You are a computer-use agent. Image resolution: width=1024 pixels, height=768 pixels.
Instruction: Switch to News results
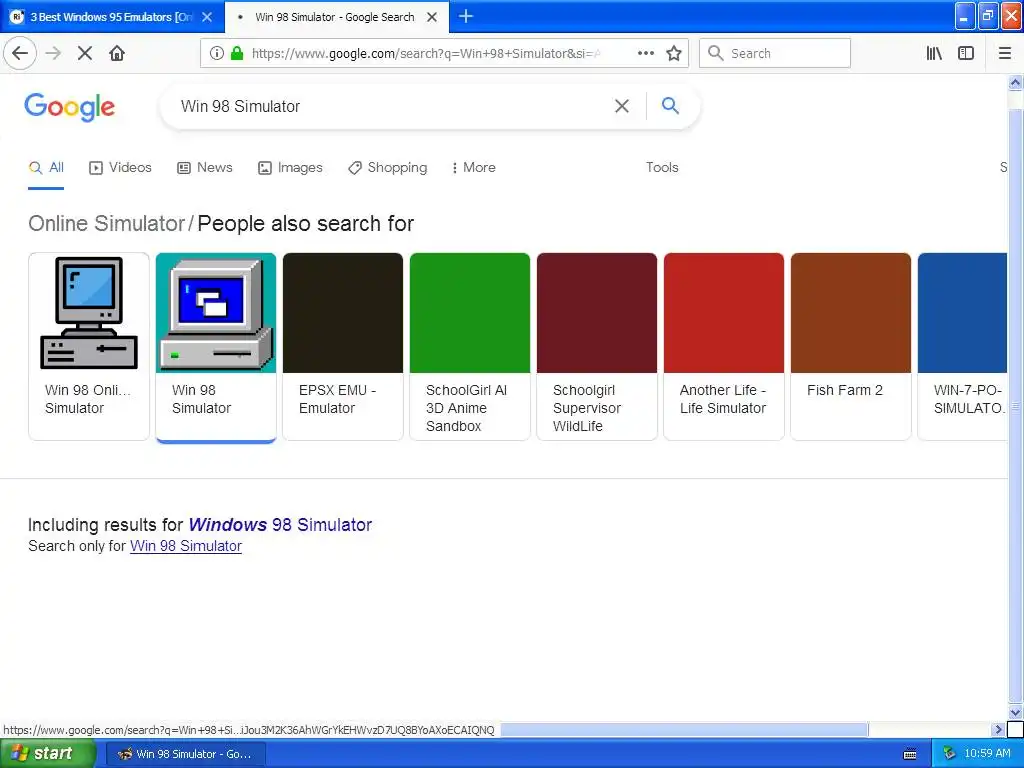coord(205,168)
